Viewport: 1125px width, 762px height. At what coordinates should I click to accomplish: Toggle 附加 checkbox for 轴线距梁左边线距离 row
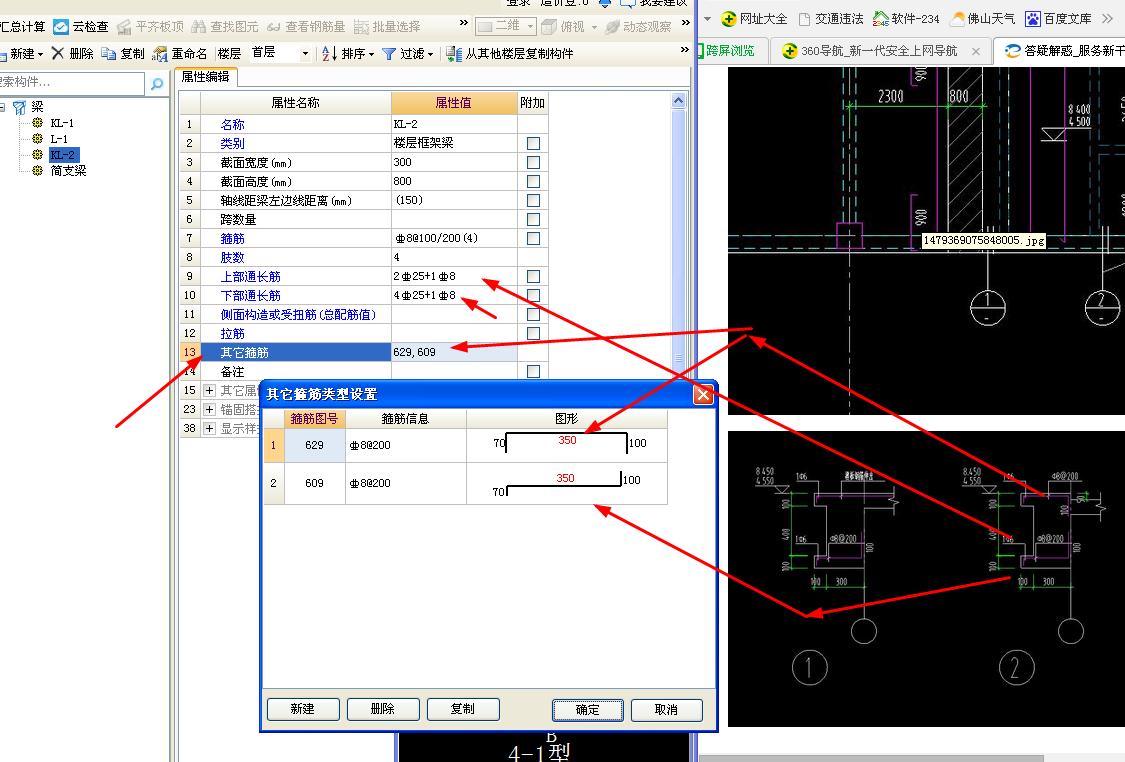coord(533,200)
